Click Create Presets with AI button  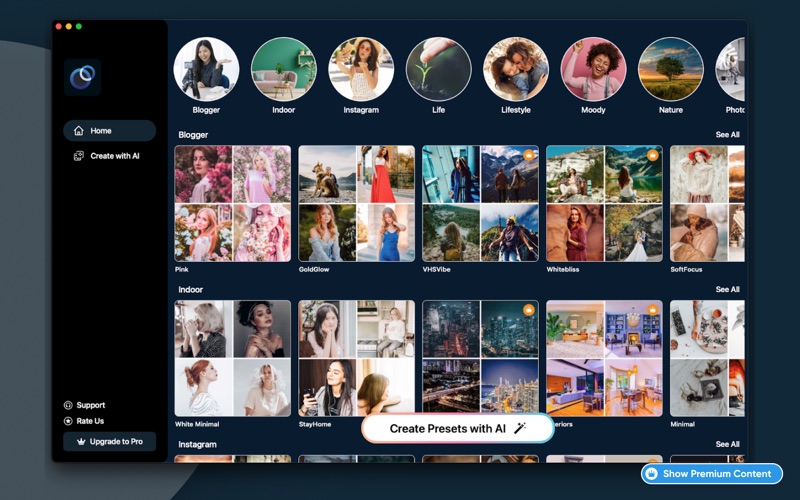(x=458, y=428)
